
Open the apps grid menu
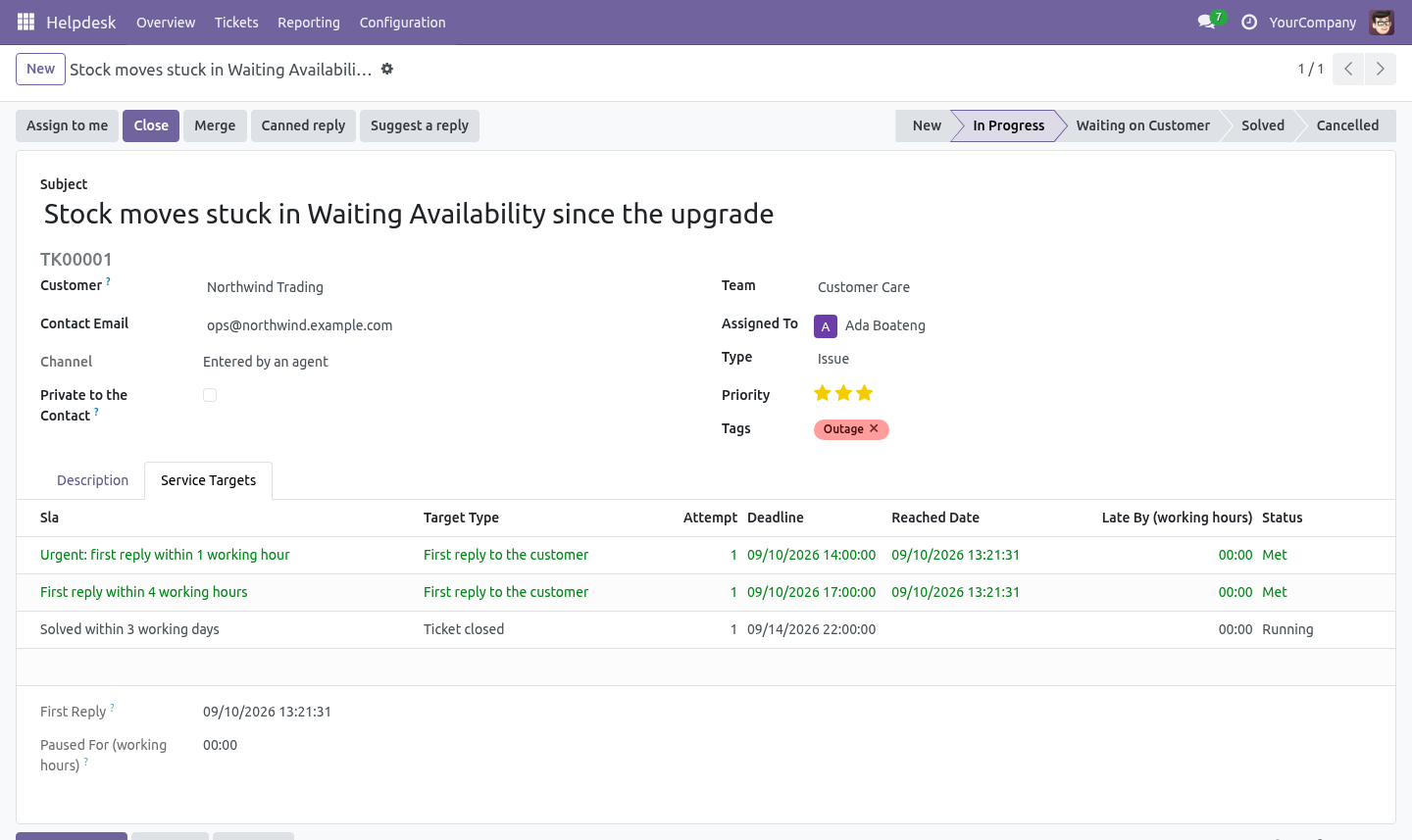pyautogui.click(x=25, y=22)
